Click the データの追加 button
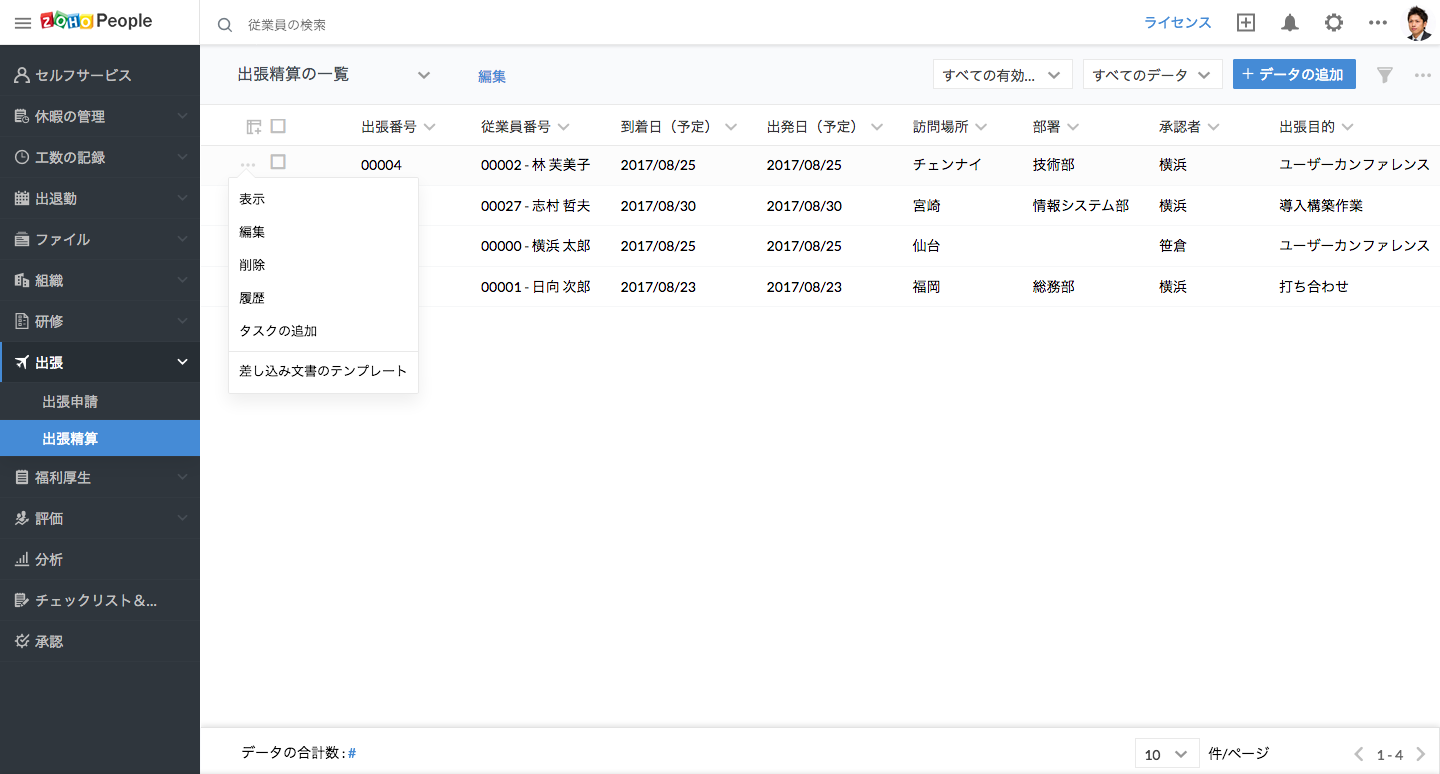This screenshot has height=774, width=1440. click(x=1294, y=75)
